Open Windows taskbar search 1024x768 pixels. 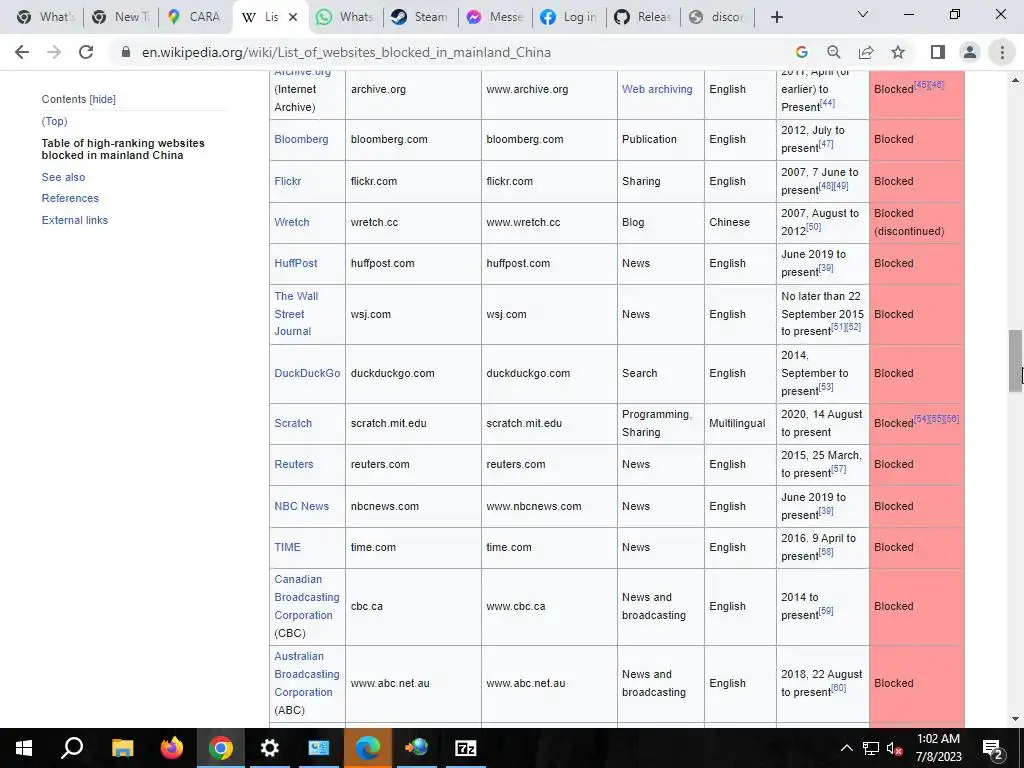click(x=72, y=748)
